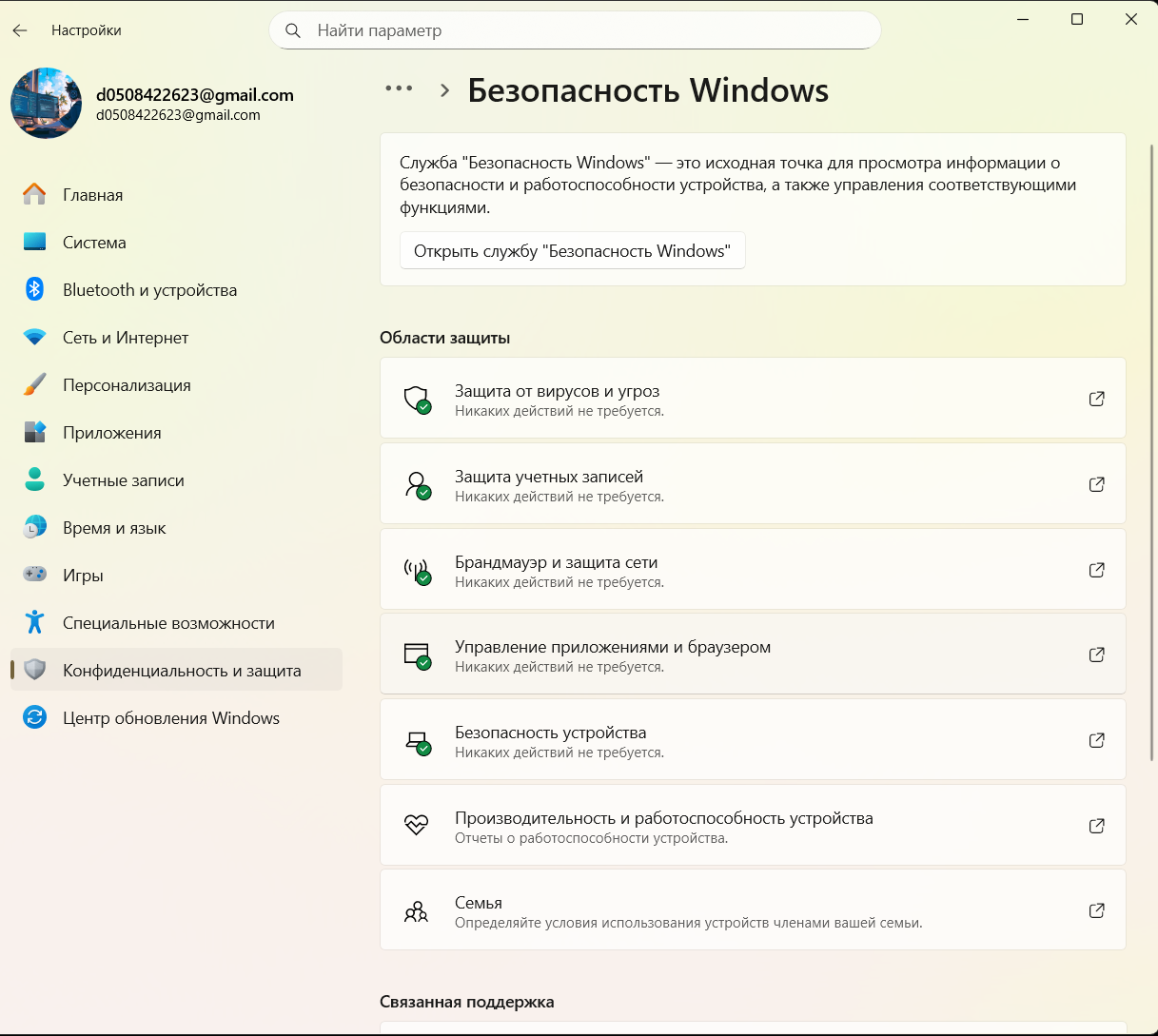Expand the breadcrumb ellipsis menu

(399, 88)
